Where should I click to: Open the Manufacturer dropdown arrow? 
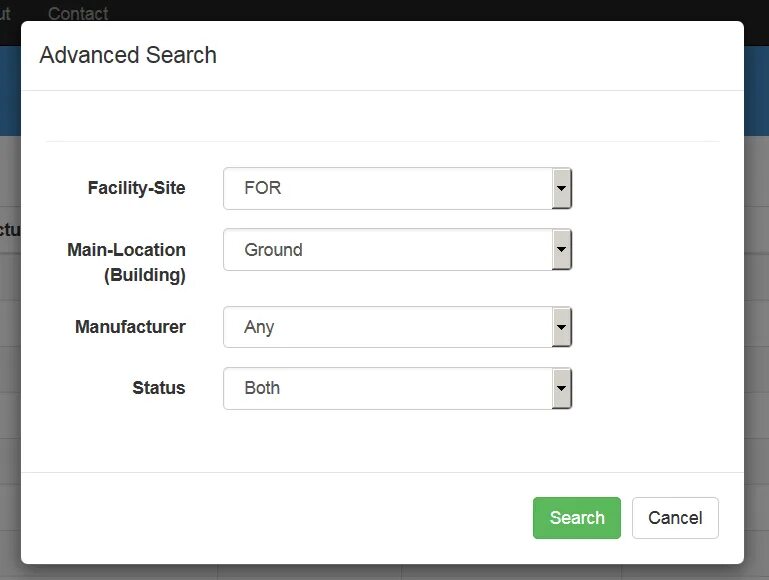tap(561, 327)
